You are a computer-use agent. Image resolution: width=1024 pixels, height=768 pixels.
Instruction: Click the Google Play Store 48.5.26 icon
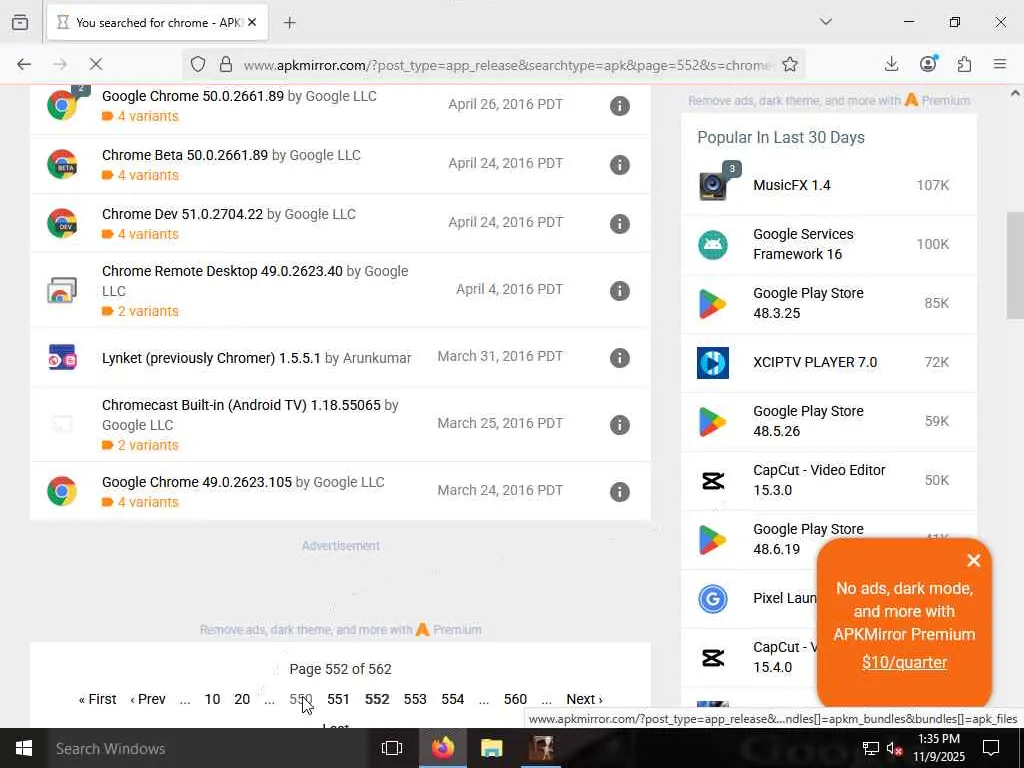click(713, 422)
